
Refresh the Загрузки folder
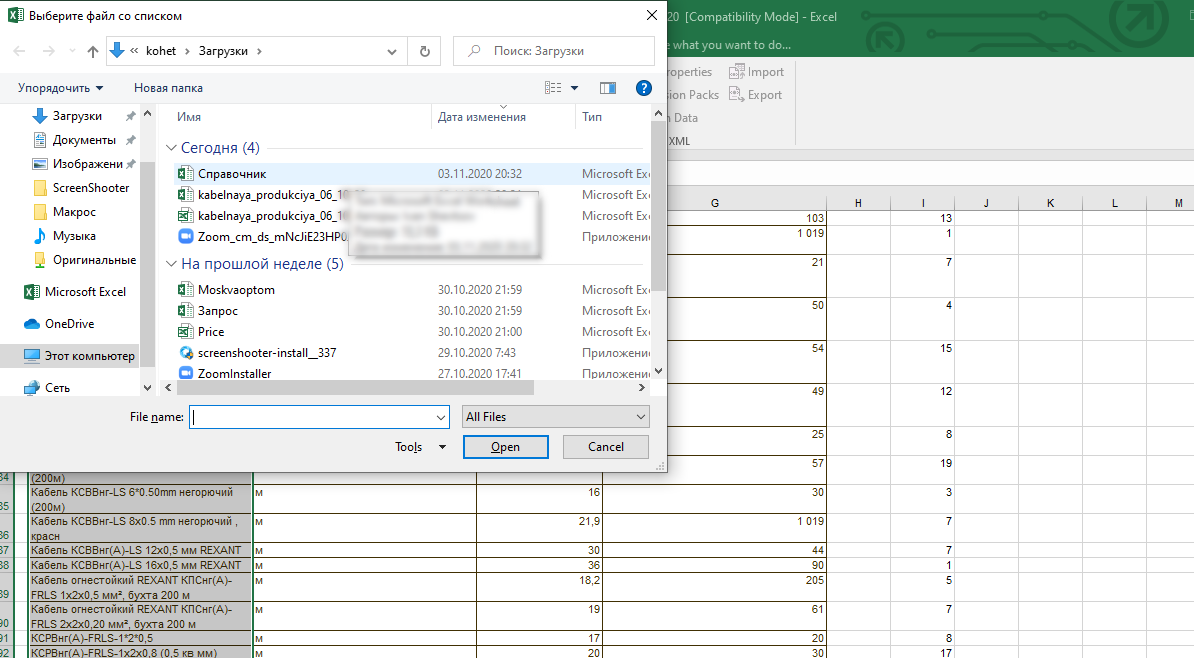[x=425, y=51]
